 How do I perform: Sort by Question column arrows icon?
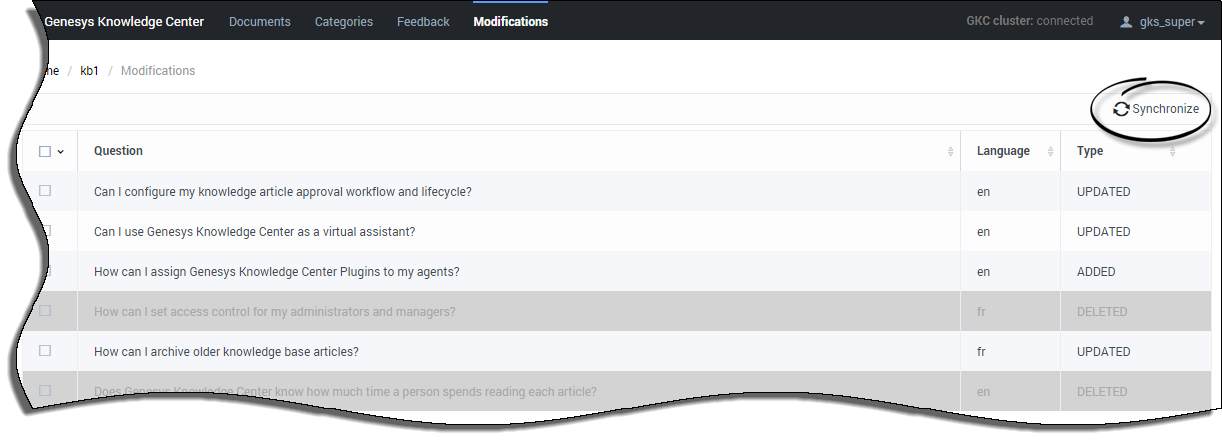949,152
